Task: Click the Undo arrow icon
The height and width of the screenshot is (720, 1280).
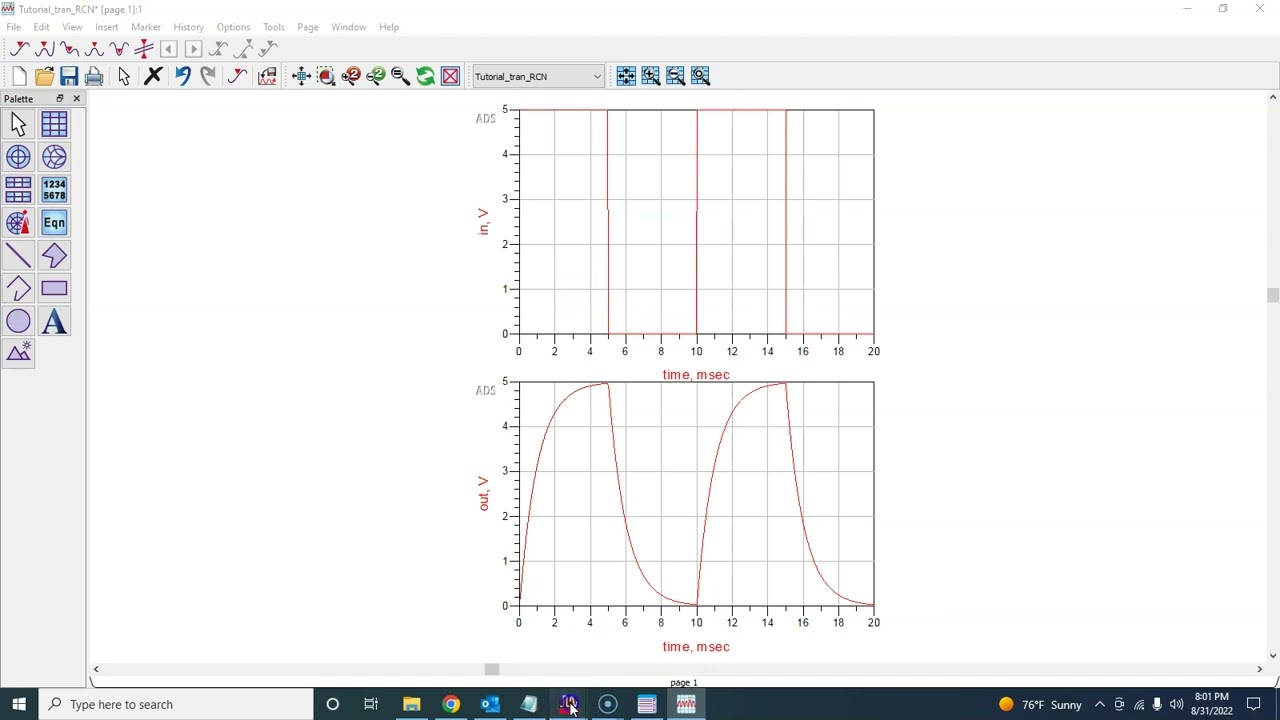Action: click(x=182, y=77)
